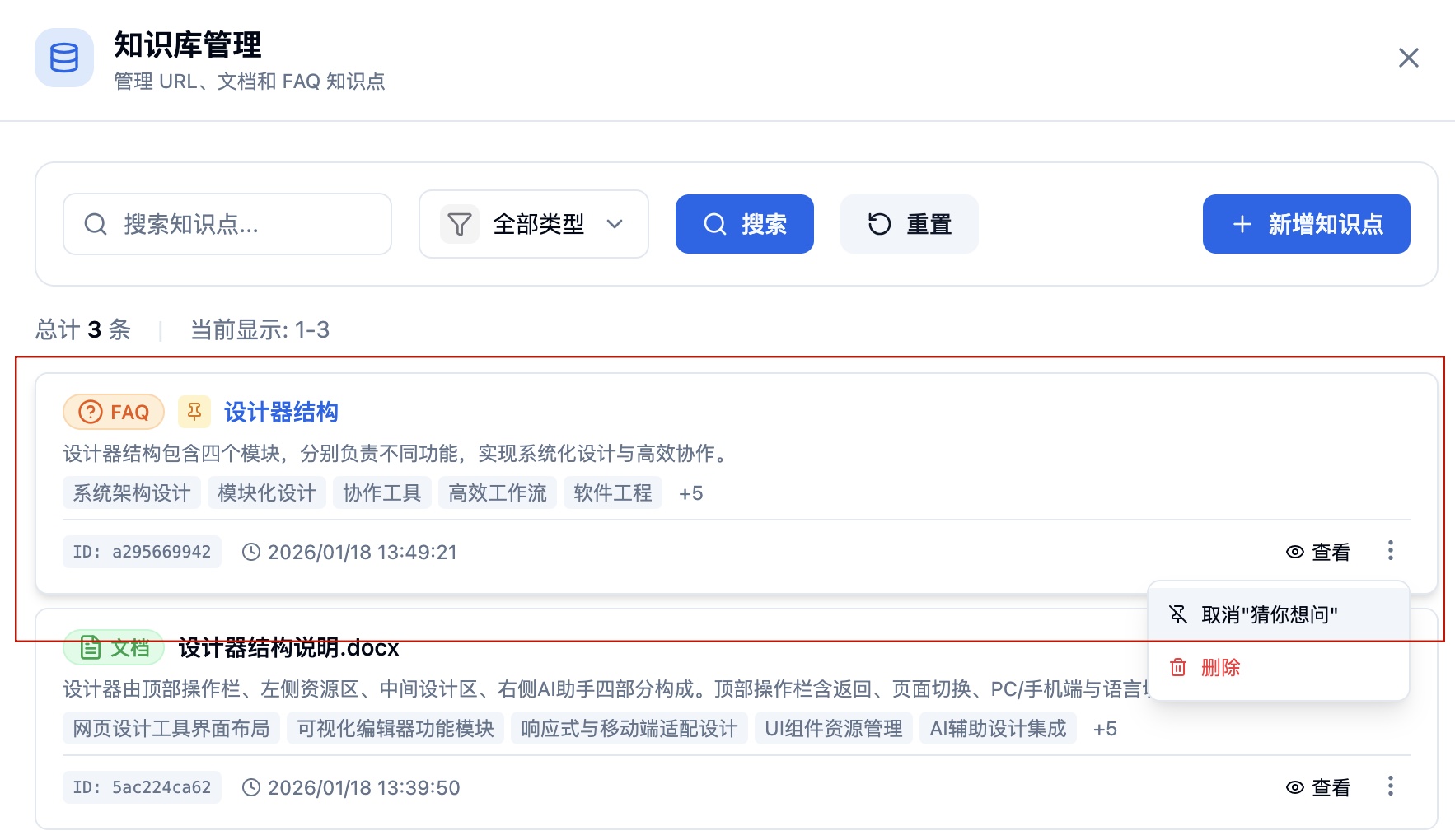The image size is (1455, 840).
Task: Click the 高效工作流 tag
Action: (x=498, y=493)
